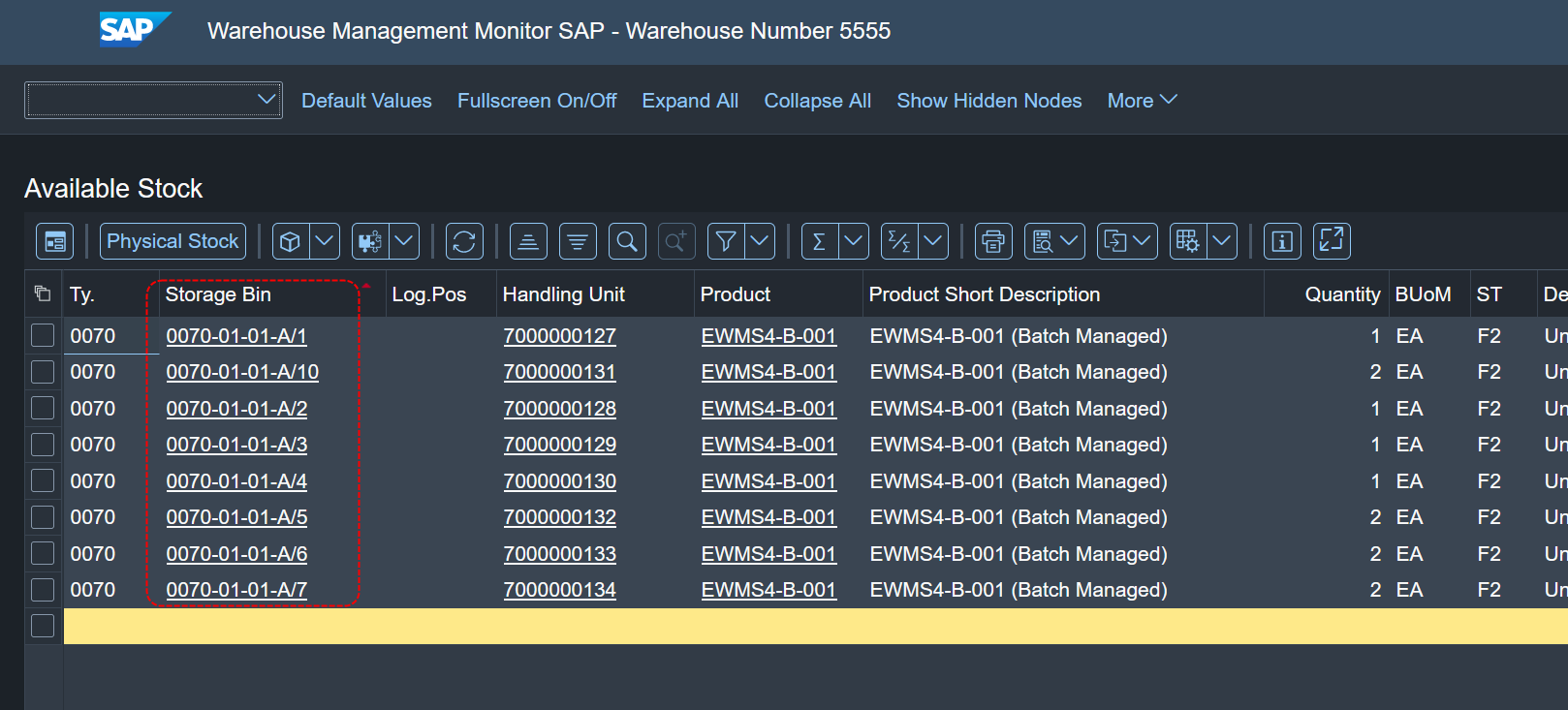
Task: Select the row checkbox for bin 0070-01-01-A/1
Action: (x=43, y=336)
